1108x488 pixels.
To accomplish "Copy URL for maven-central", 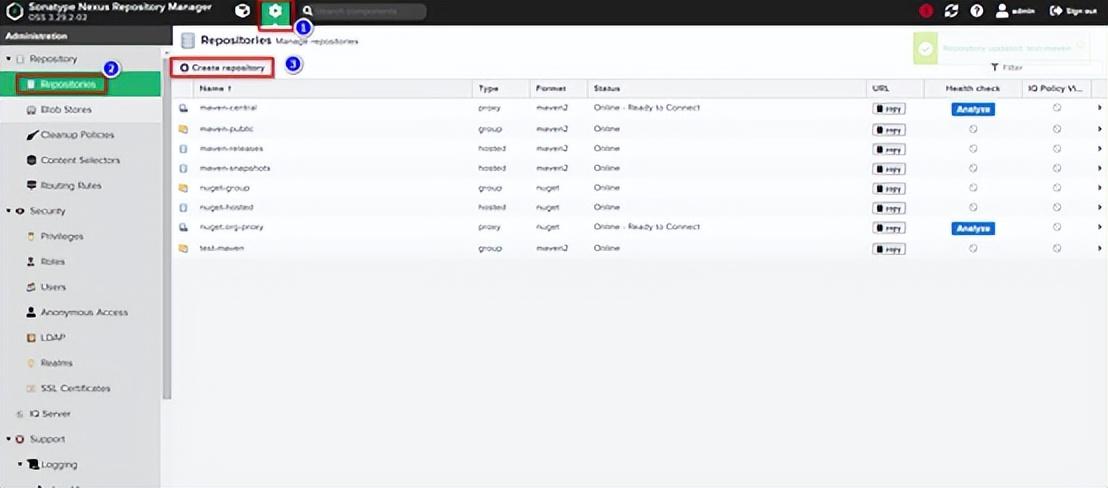I will (x=889, y=109).
